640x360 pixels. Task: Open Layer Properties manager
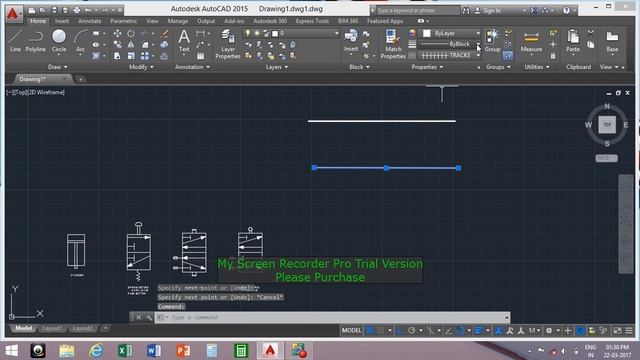(228, 44)
